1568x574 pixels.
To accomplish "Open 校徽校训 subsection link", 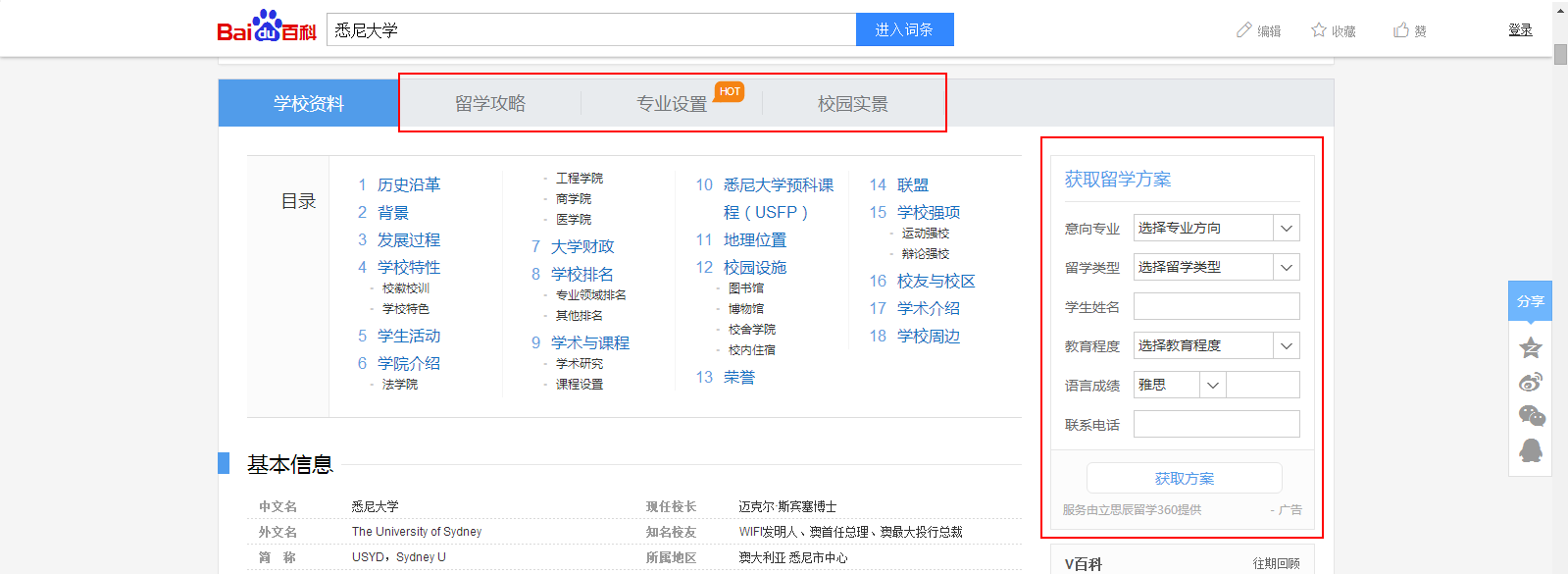I will tap(406, 288).
